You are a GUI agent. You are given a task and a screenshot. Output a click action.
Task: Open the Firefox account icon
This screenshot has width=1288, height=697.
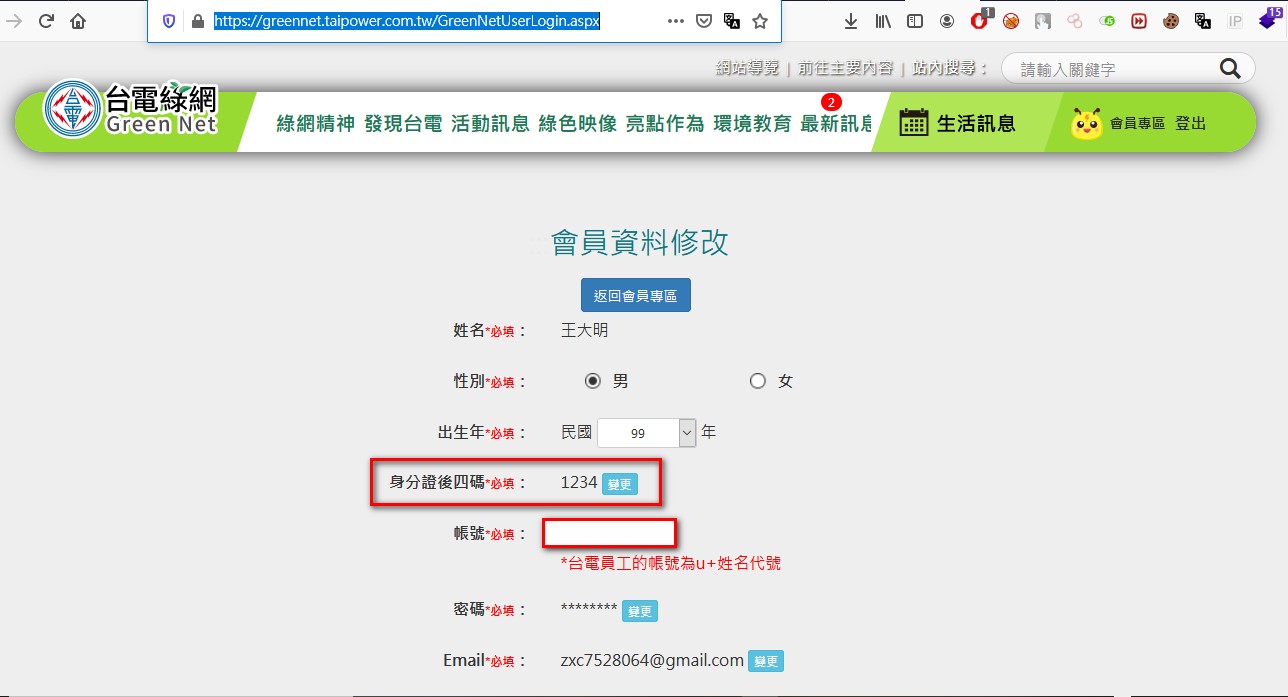pos(947,21)
